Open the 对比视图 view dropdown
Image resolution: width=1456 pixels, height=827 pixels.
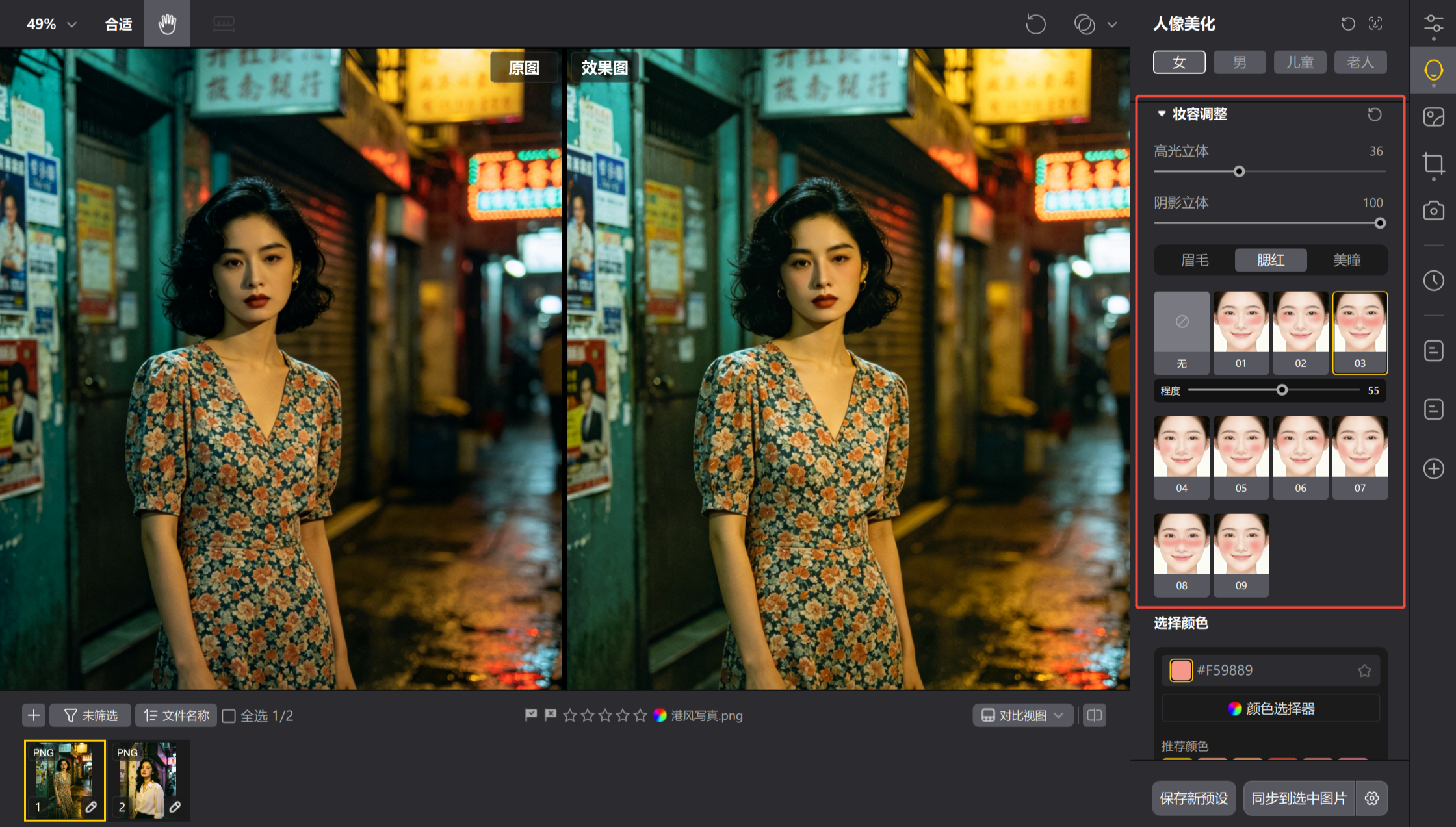pyautogui.click(x=1022, y=715)
